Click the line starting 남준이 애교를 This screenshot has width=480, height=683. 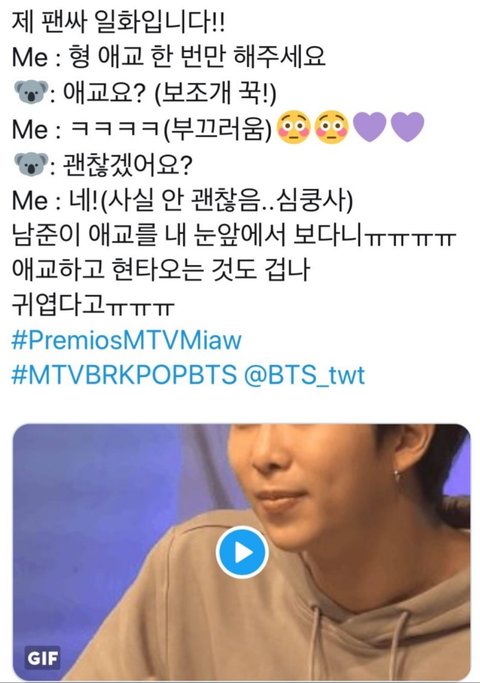[x=234, y=236]
